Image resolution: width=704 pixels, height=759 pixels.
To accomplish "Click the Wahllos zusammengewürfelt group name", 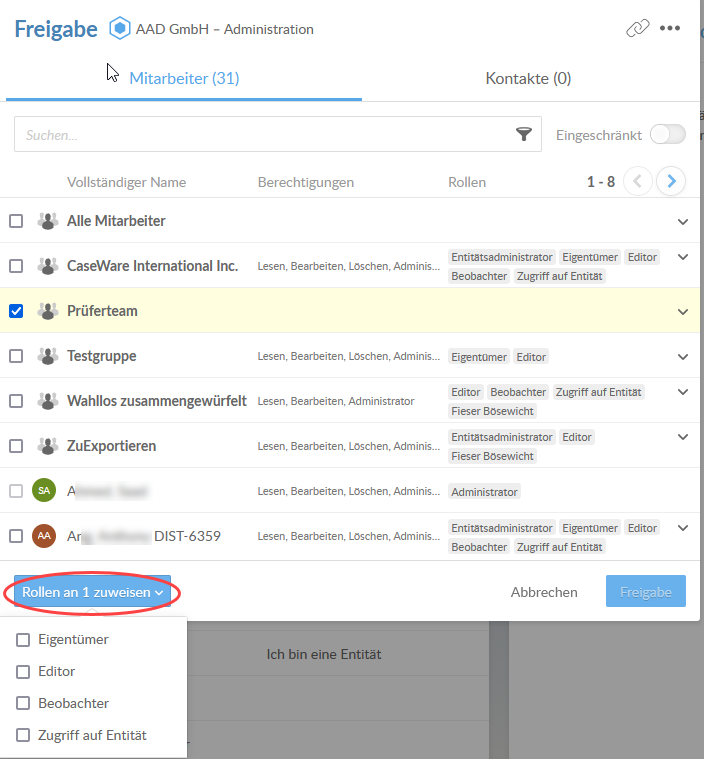I will (x=156, y=401).
